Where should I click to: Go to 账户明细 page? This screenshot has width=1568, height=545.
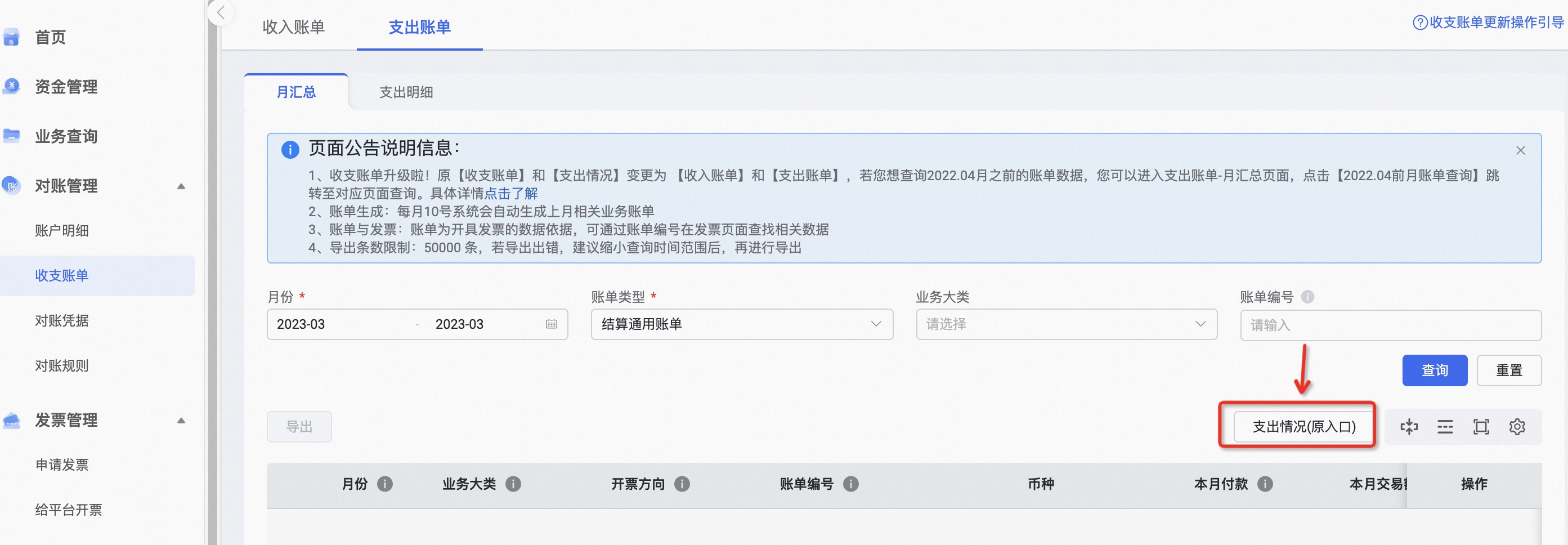[61, 231]
